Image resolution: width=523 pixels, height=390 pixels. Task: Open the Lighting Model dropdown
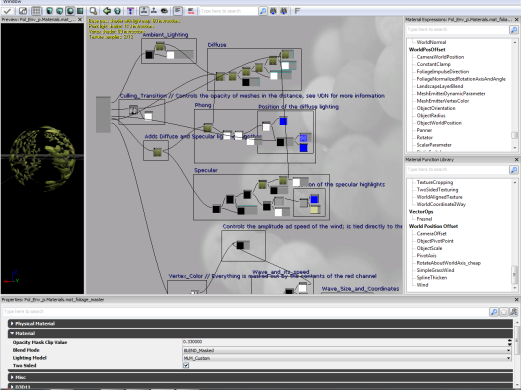(347, 358)
